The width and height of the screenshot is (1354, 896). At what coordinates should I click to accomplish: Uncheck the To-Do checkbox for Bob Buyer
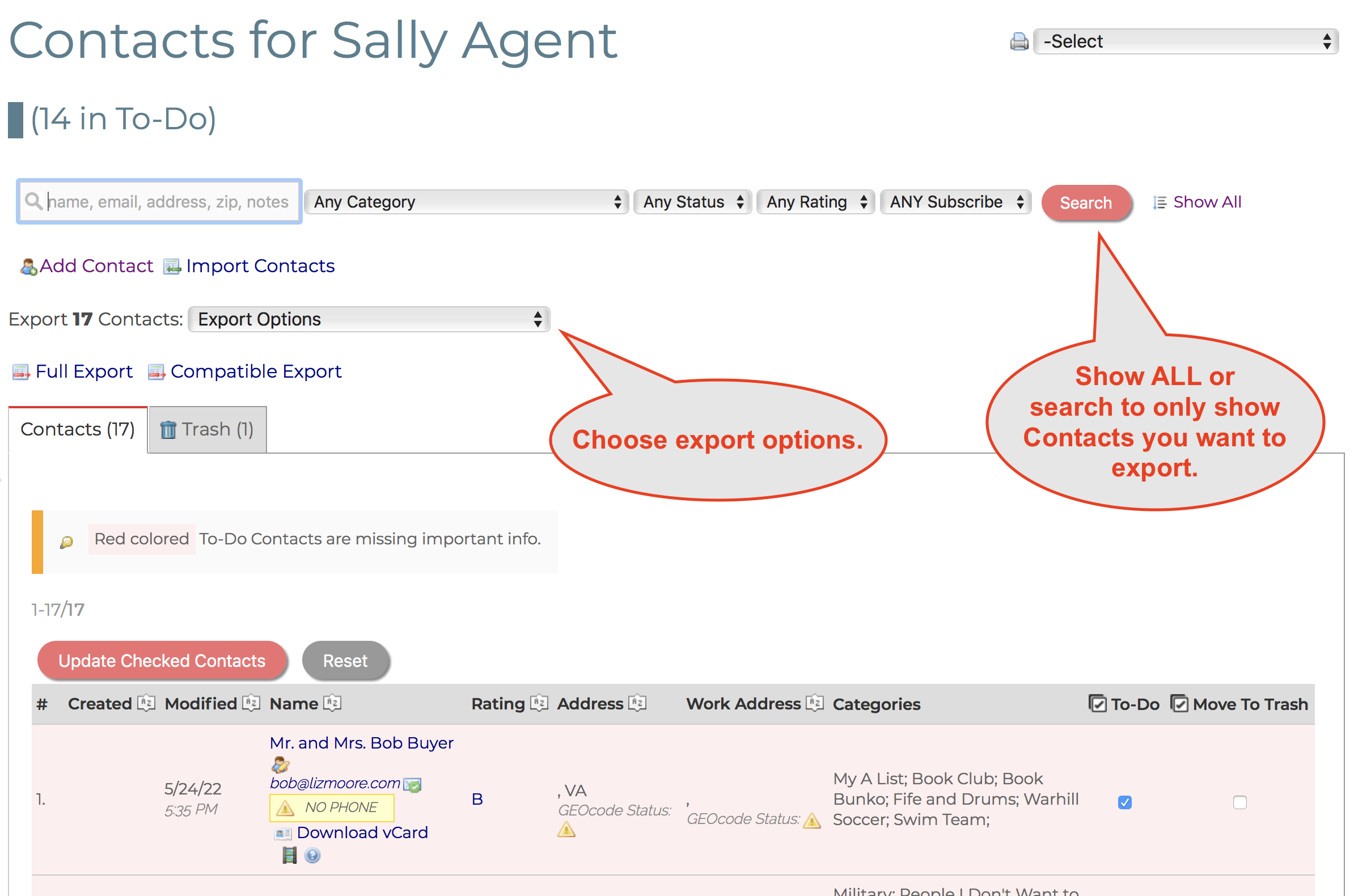(1124, 802)
